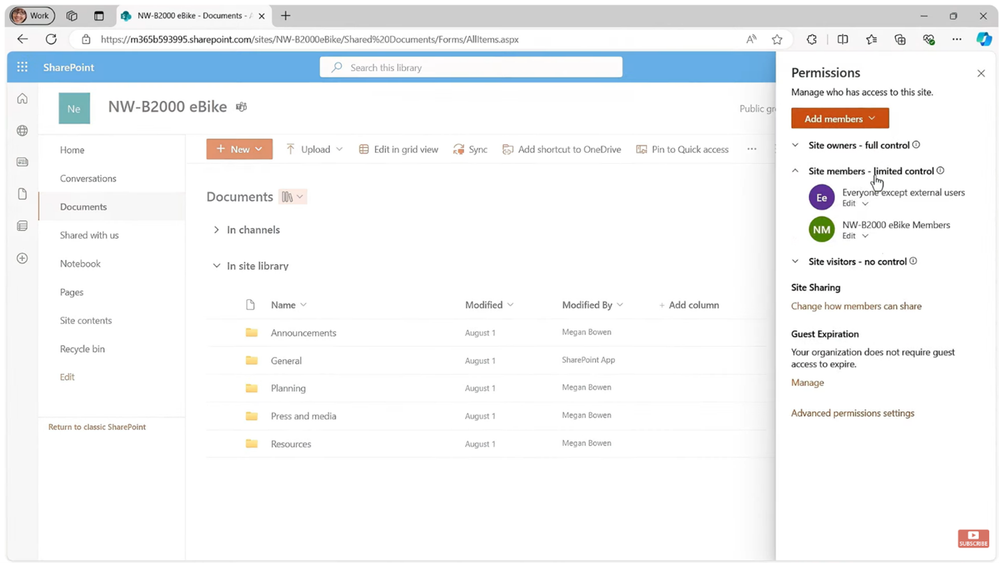Viewport: 999px width, 563px height.
Task: Click the SharePoint home icon in left rail
Action: 22,99
